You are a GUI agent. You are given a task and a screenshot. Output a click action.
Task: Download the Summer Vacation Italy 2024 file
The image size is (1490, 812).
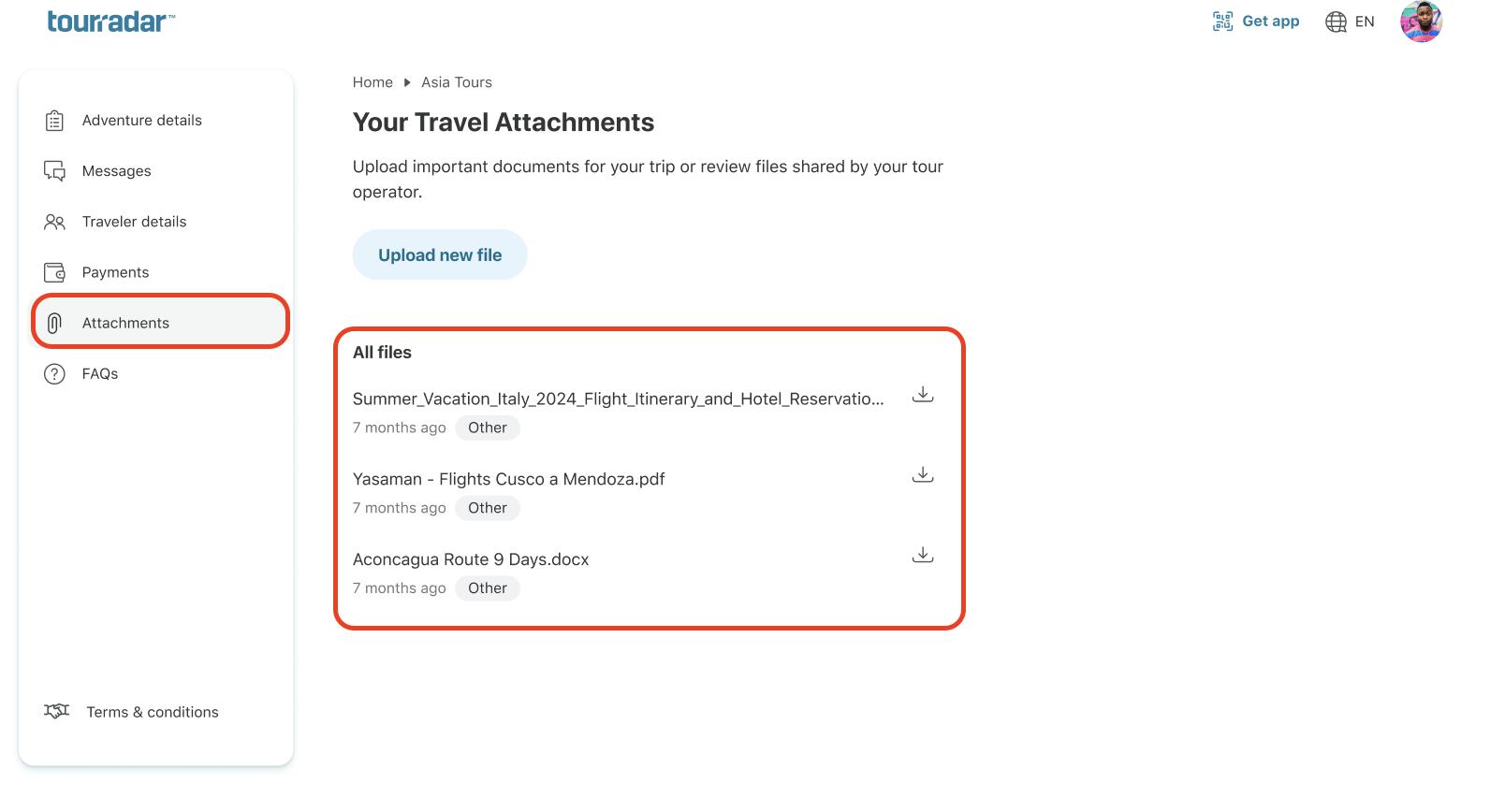tap(923, 395)
